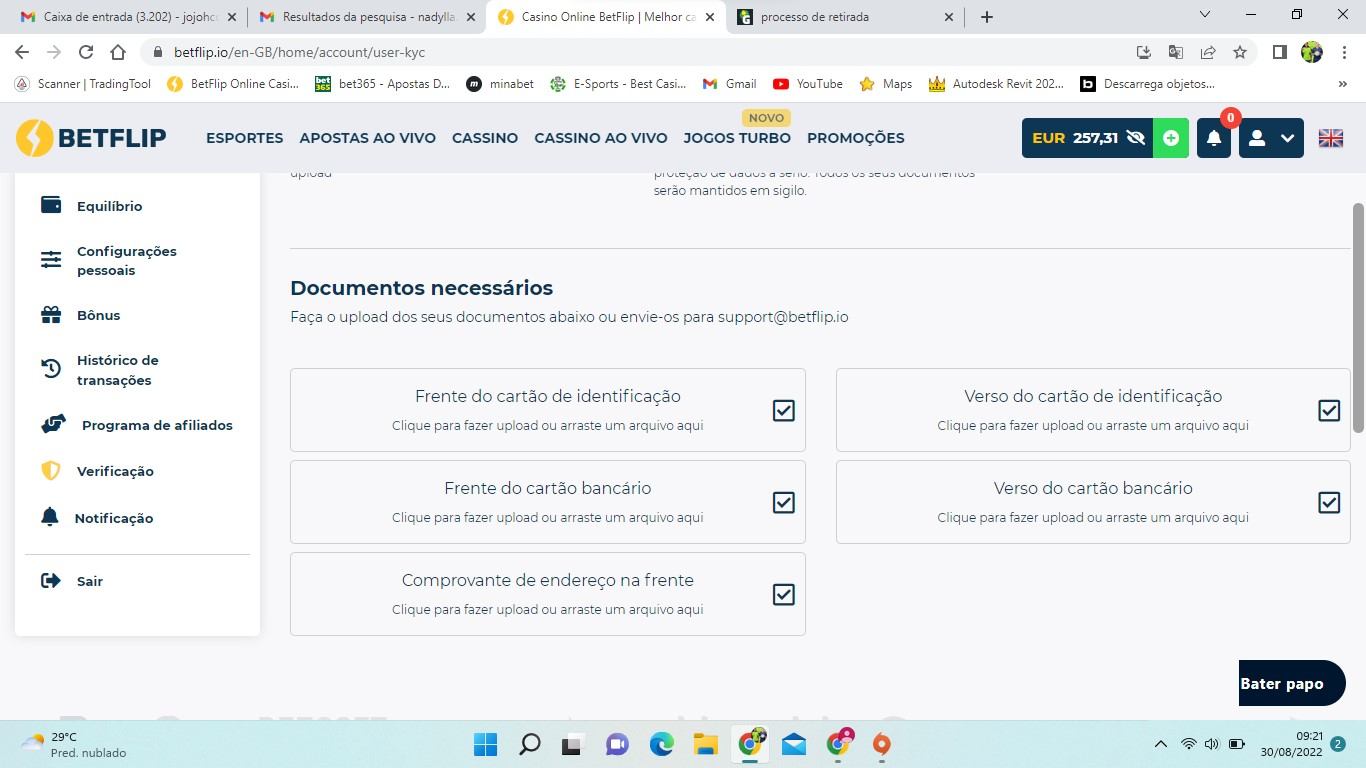Screen dimensions: 1366x768
Task: Click the BetFlip logo
Action: (91, 138)
